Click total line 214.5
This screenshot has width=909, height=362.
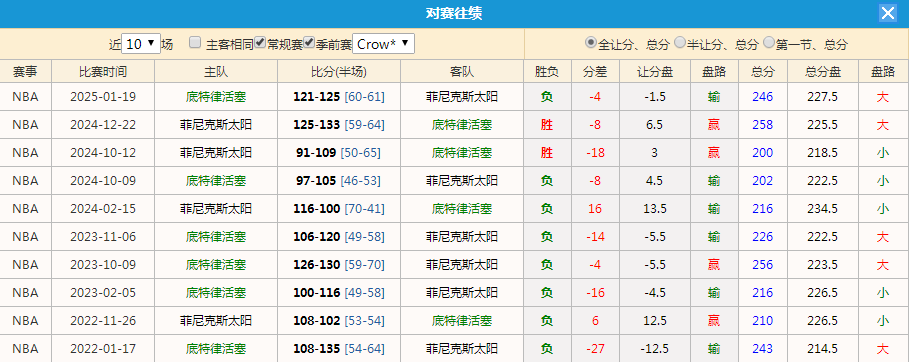point(823,349)
